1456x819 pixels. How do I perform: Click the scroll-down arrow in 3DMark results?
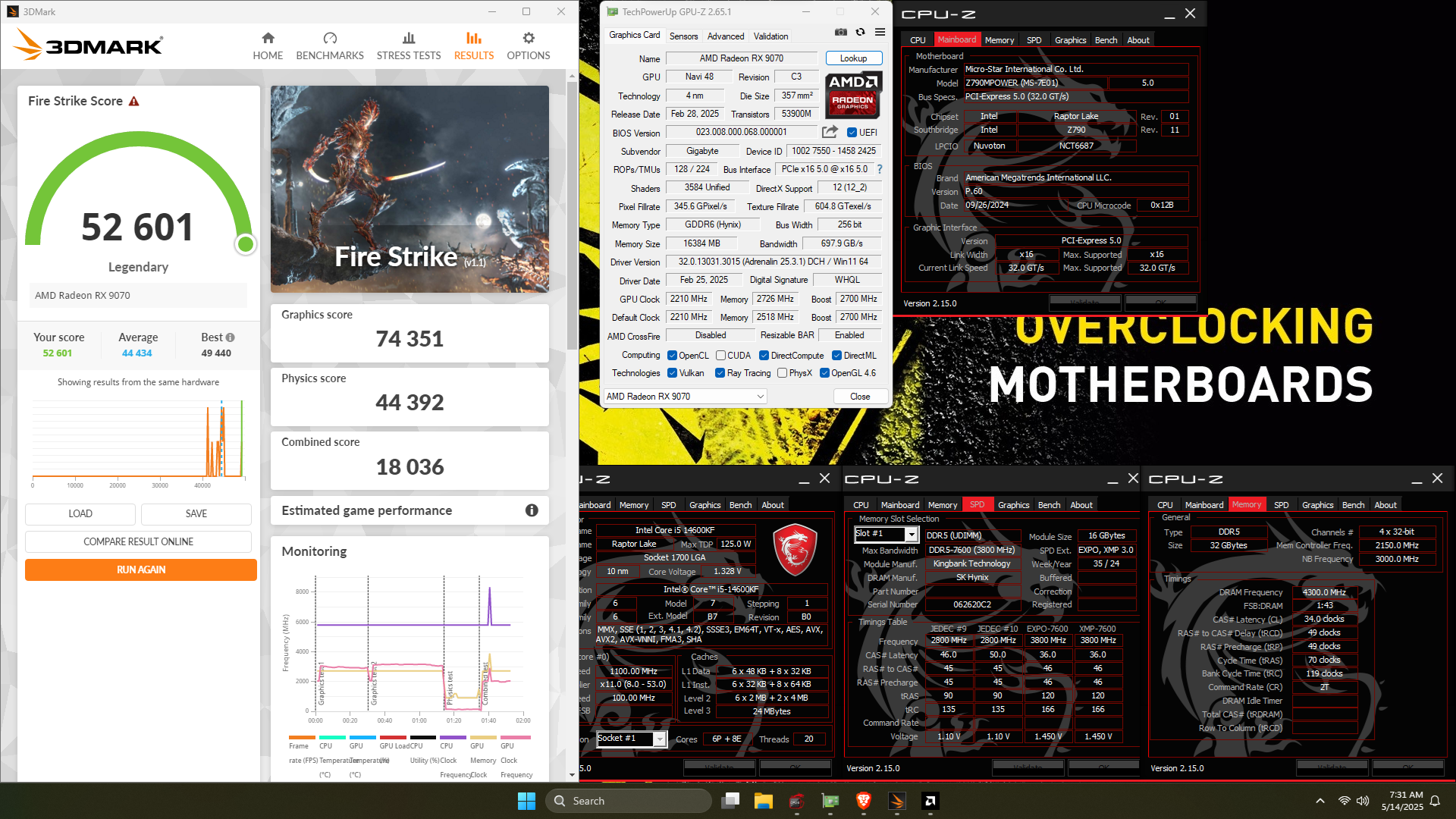[x=573, y=775]
